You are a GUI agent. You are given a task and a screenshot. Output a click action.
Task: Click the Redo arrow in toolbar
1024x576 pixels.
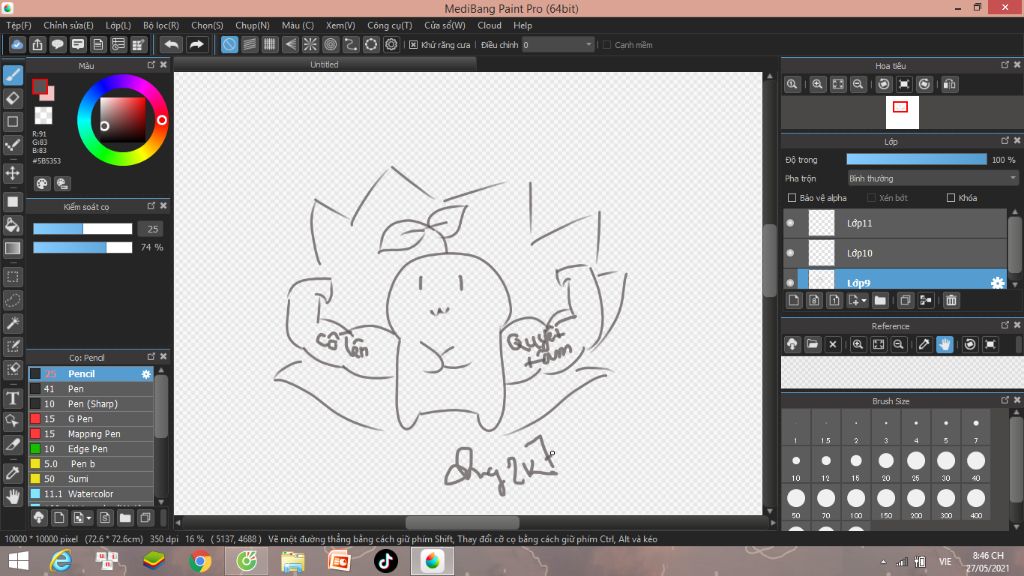tap(196, 44)
